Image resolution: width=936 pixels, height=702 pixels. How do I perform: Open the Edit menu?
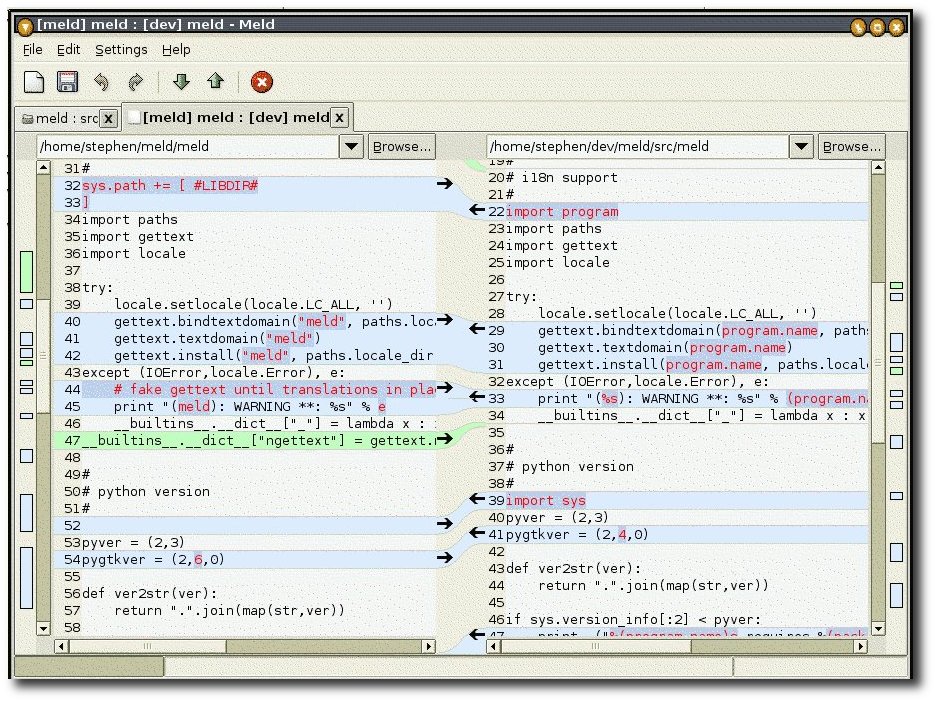tap(68, 50)
